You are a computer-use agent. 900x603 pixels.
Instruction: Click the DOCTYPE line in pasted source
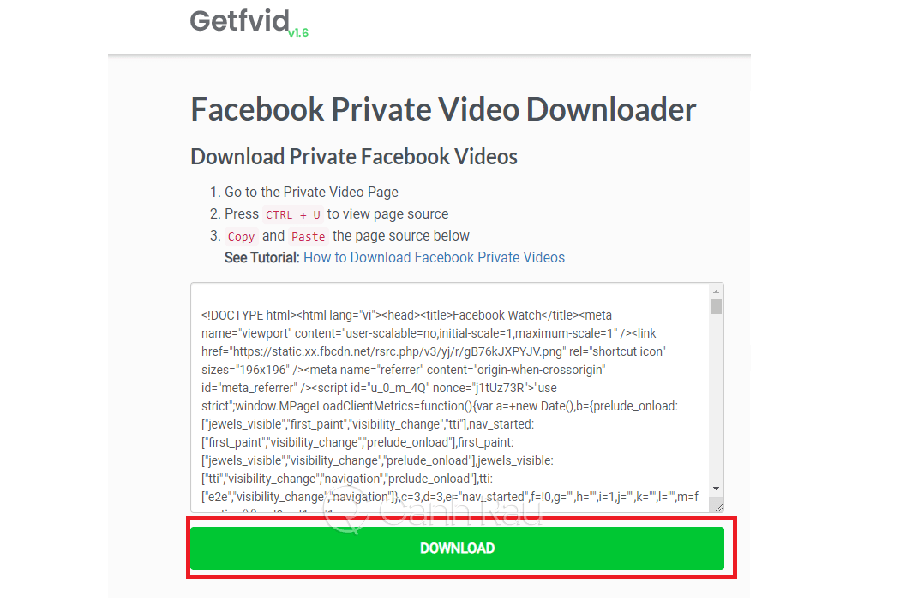(406, 315)
